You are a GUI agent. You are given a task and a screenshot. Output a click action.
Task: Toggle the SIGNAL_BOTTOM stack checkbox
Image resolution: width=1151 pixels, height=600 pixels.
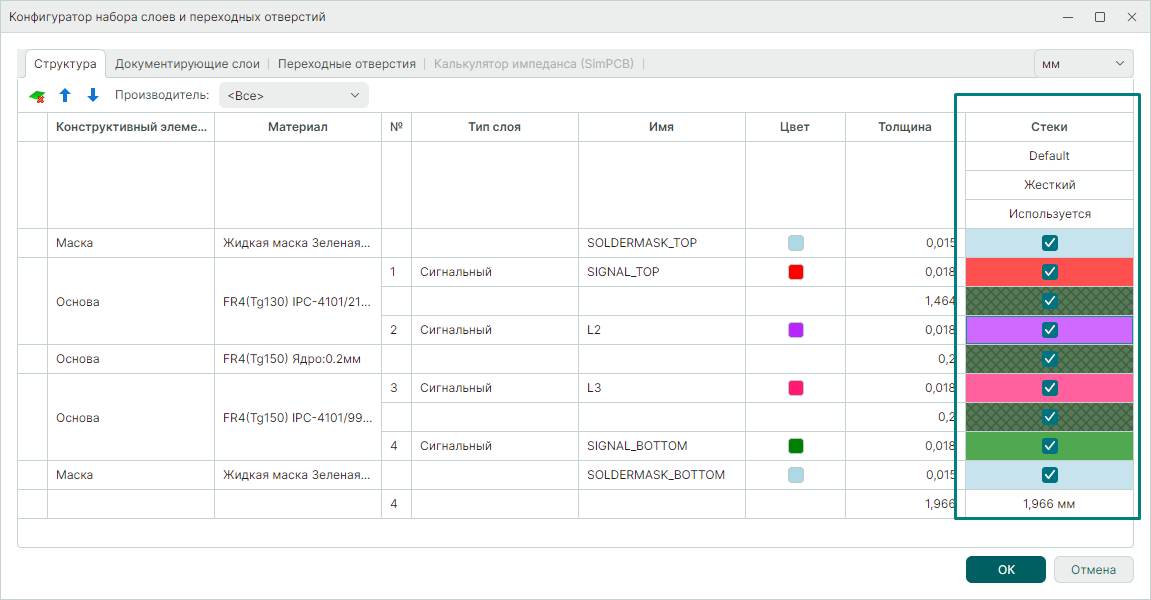[x=1049, y=446]
